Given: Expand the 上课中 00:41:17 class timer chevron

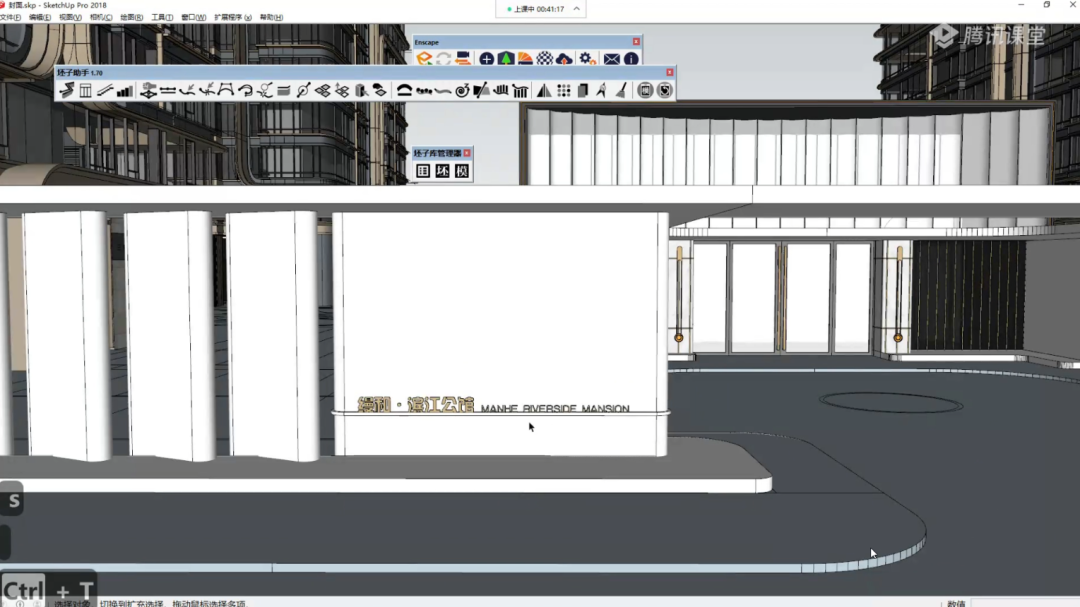Looking at the screenshot, I should pyautogui.click(x=577, y=9).
